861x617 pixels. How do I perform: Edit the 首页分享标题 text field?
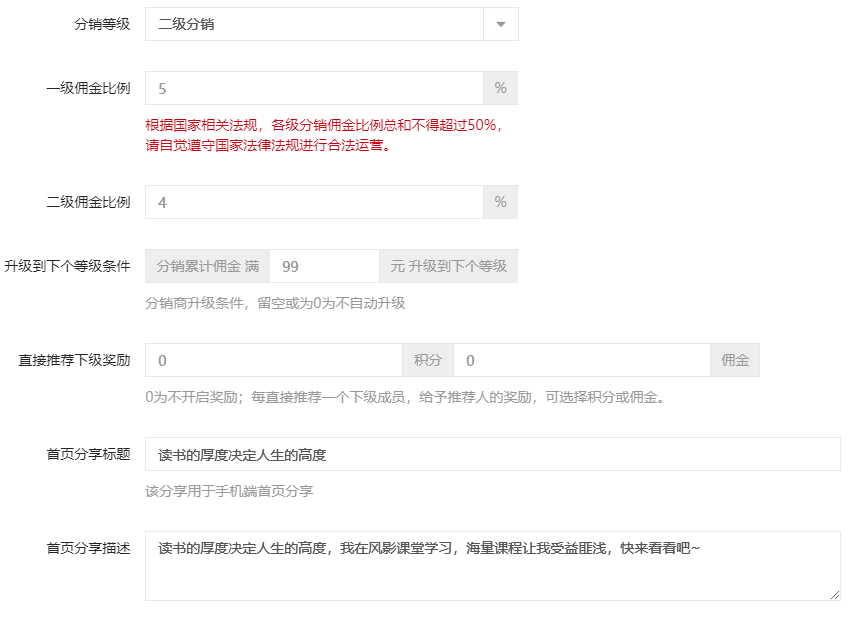[x=493, y=454]
